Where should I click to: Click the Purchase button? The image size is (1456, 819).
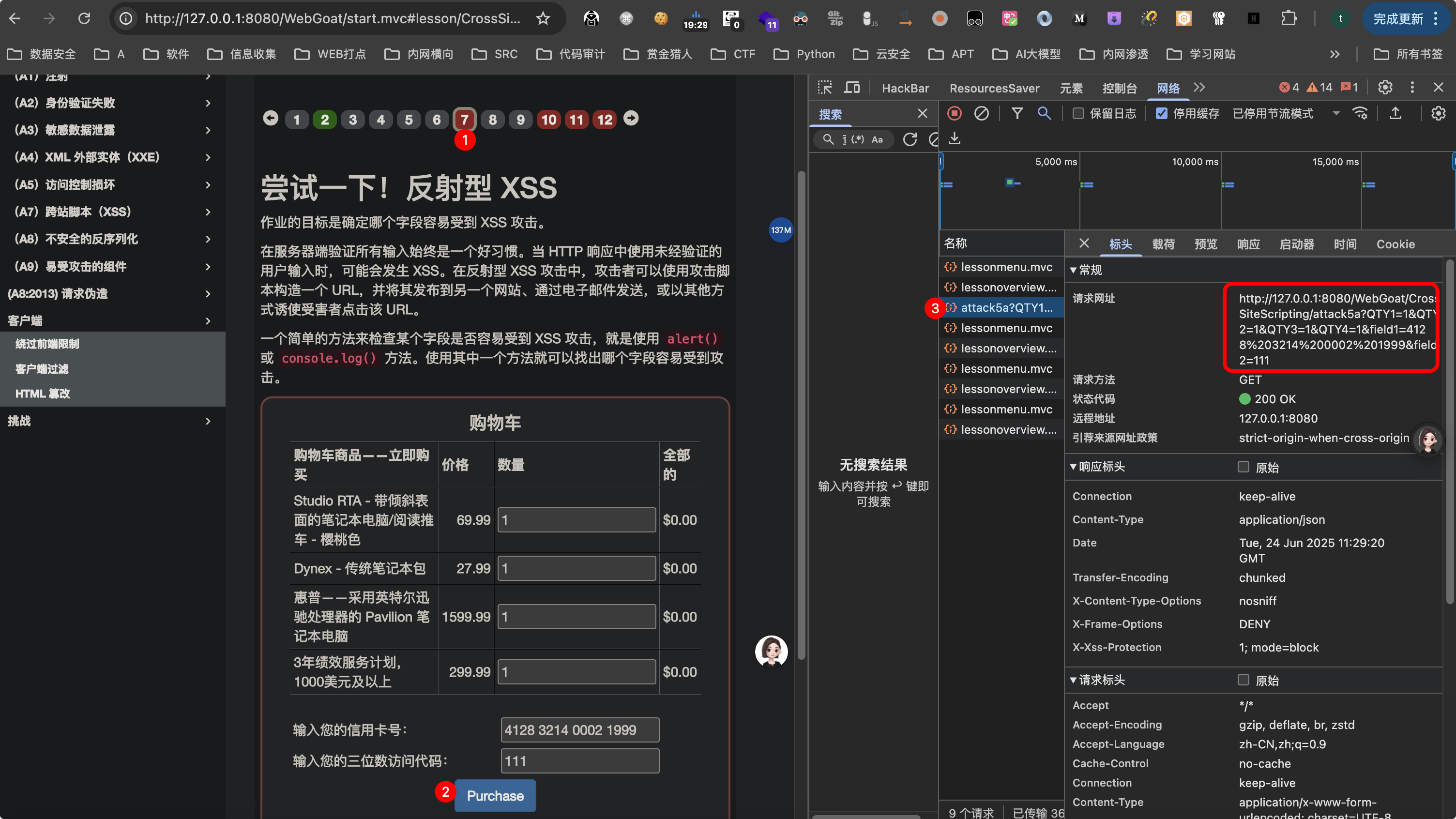coord(495,796)
